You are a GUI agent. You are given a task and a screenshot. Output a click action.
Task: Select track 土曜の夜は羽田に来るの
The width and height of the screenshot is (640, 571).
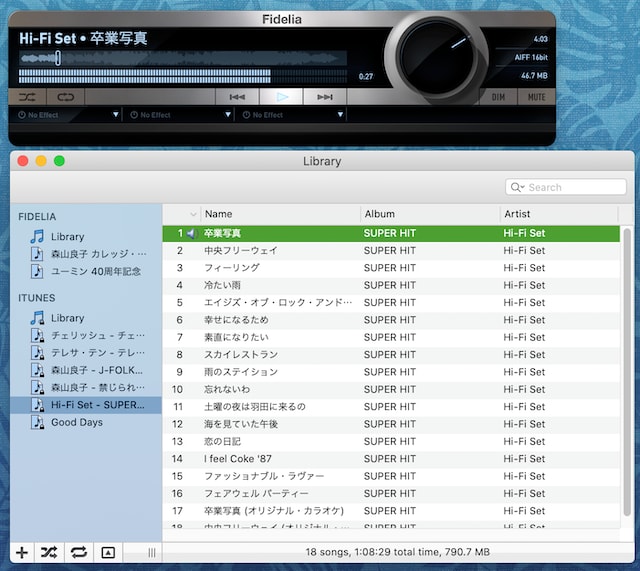click(x=391, y=407)
